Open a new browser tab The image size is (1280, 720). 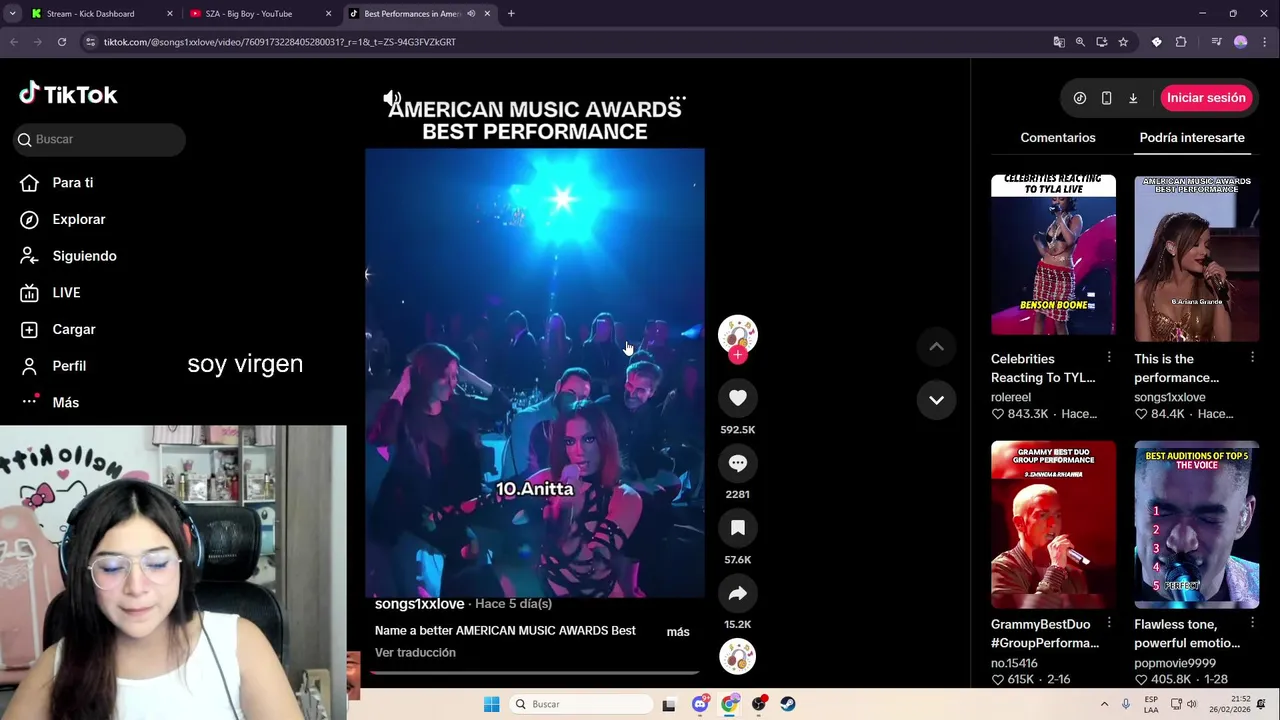pos(511,14)
